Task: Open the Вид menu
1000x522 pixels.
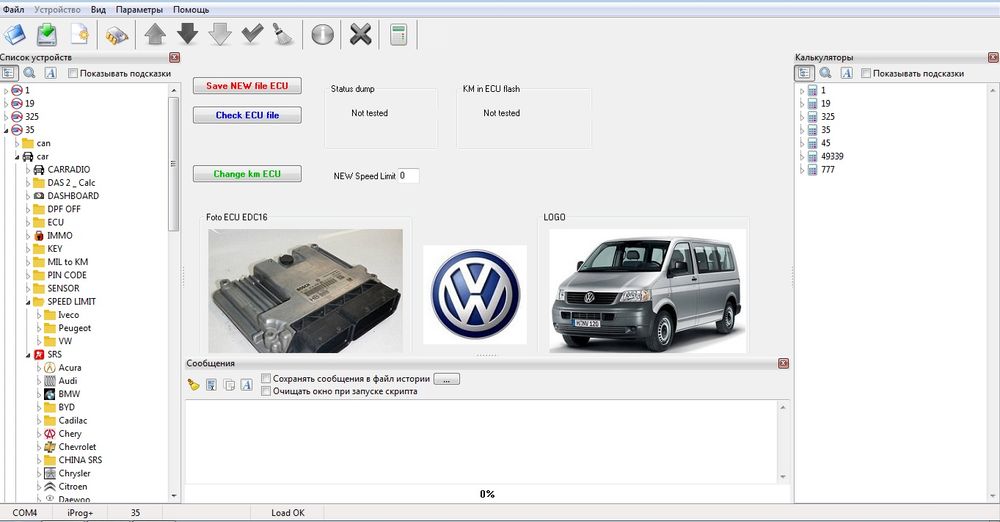Action: (98, 10)
